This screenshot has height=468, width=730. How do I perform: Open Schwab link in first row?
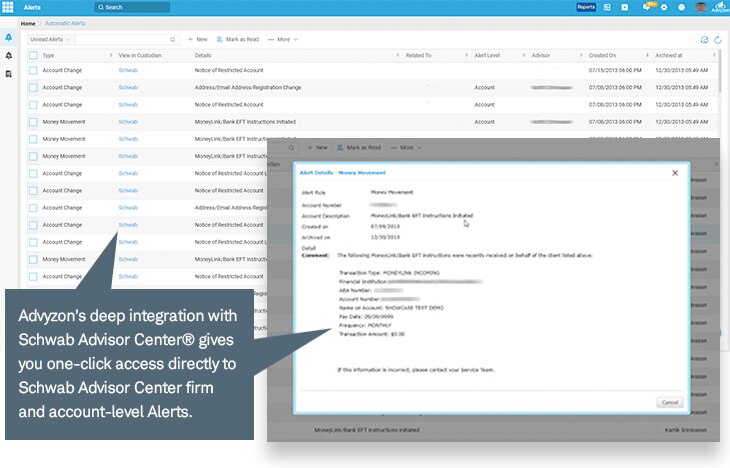[128, 70]
